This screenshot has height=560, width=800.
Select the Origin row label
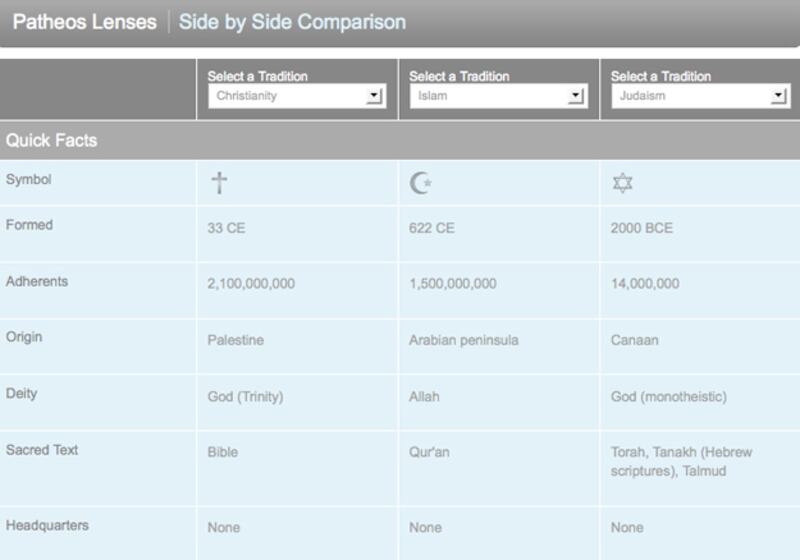point(24,337)
